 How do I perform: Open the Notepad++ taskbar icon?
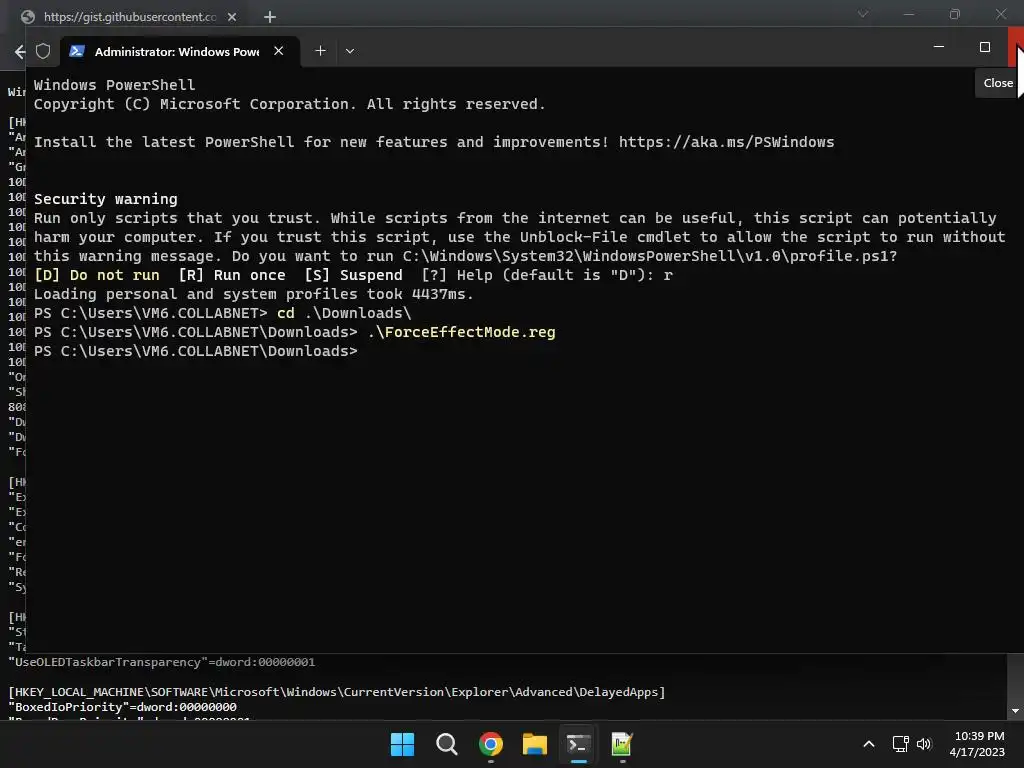(x=622, y=744)
